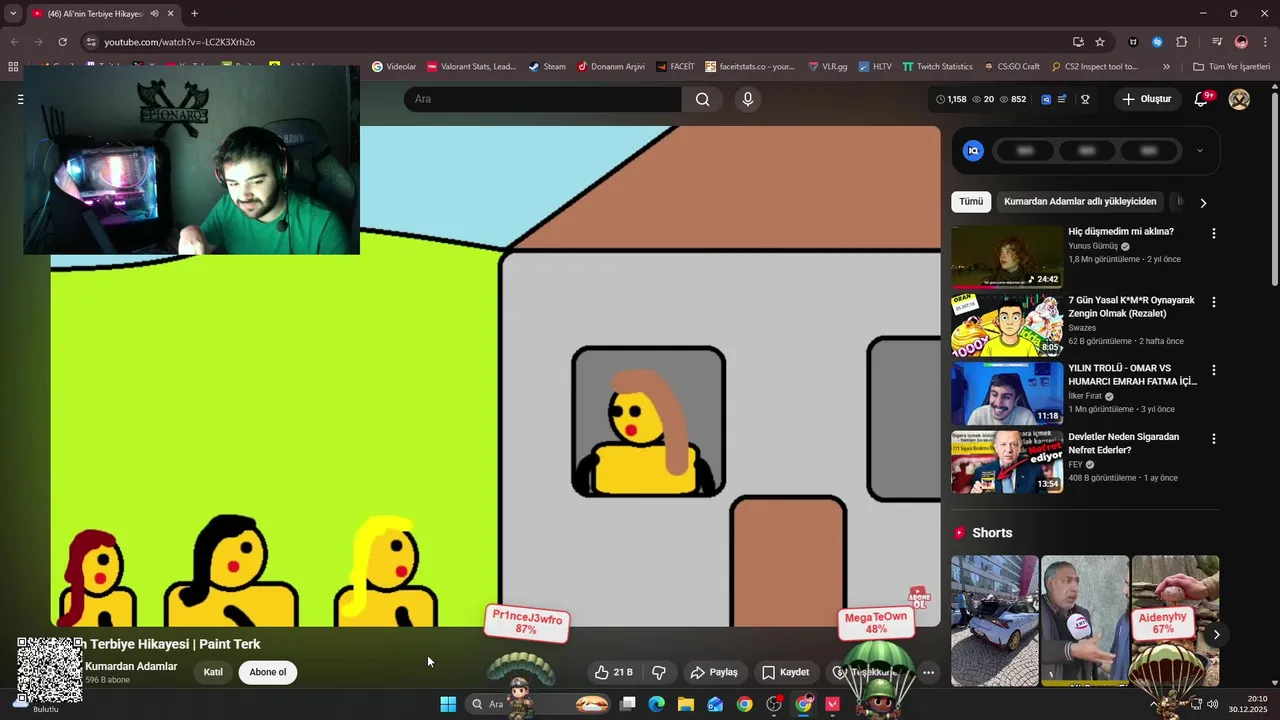Click the 'Oluştur' create button
Viewport: 1280px width, 720px height.
click(1146, 99)
